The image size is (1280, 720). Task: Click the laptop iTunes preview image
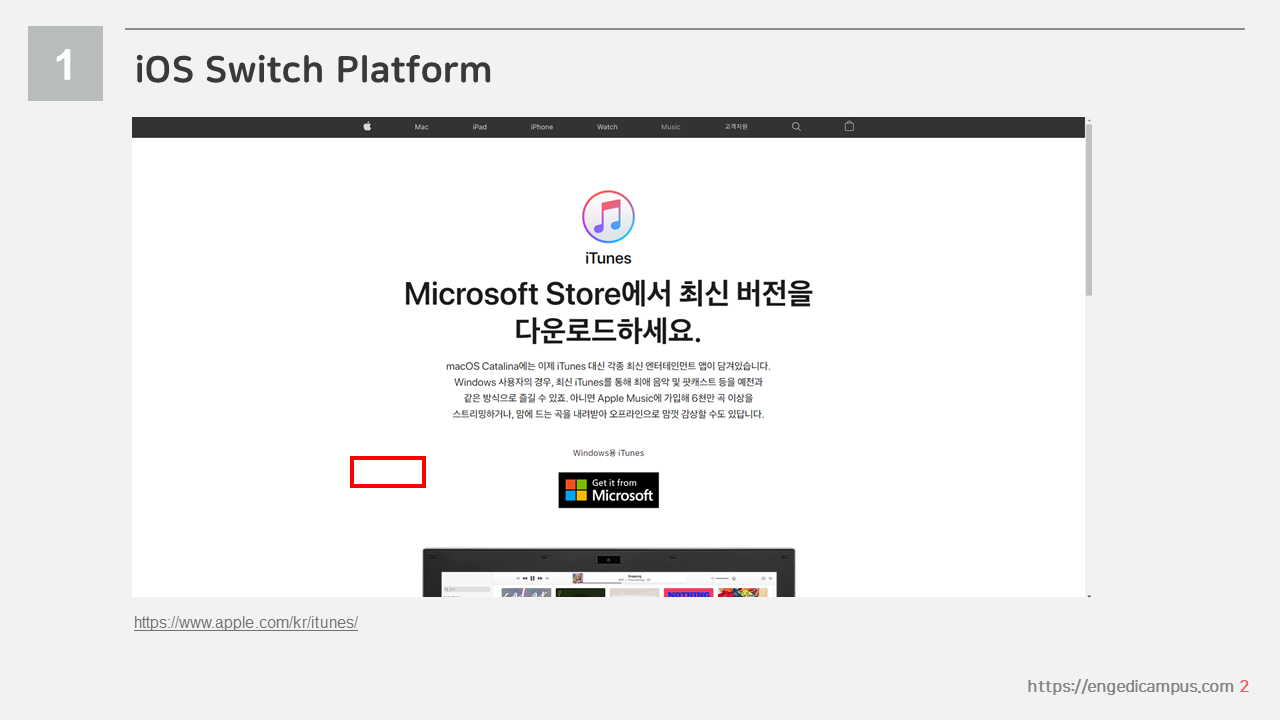click(608, 572)
